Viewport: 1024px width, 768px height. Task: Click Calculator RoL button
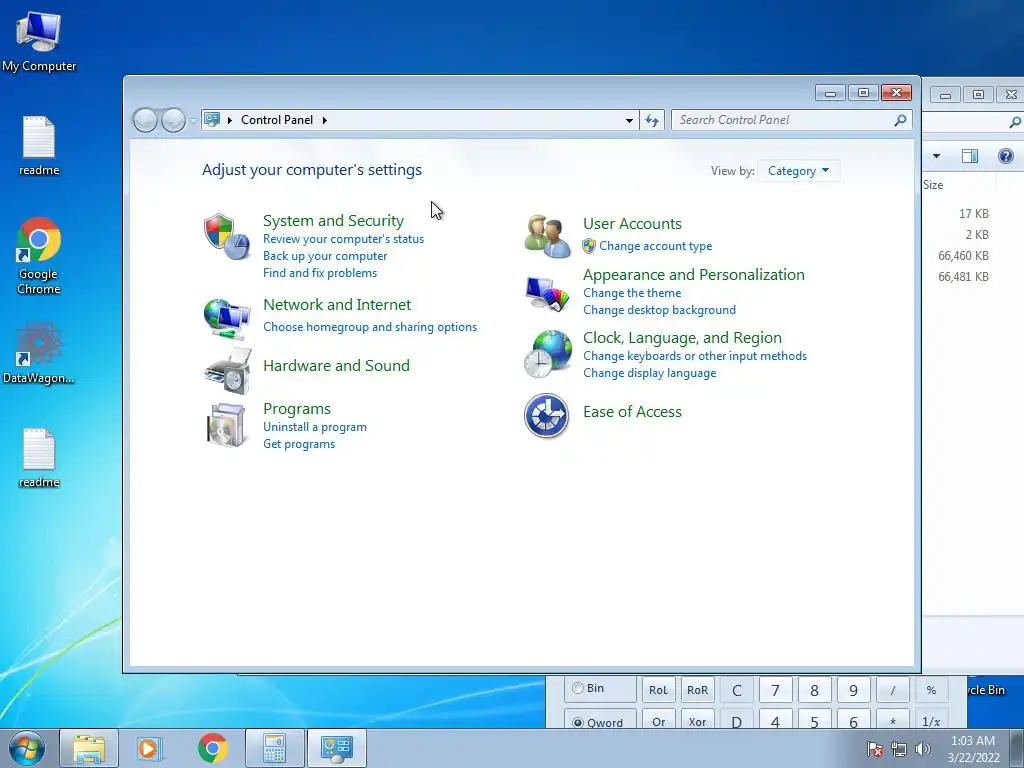click(658, 690)
